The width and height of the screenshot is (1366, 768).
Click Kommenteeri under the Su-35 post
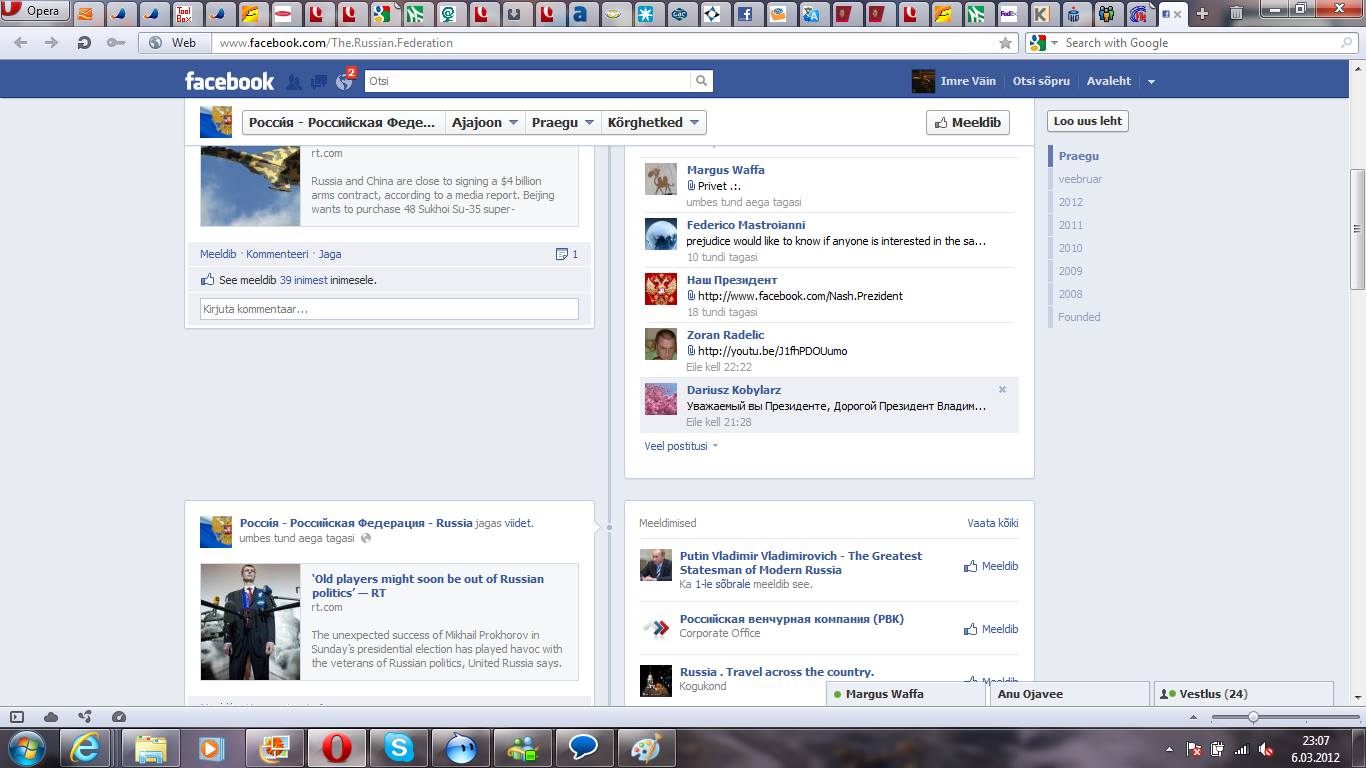(277, 254)
